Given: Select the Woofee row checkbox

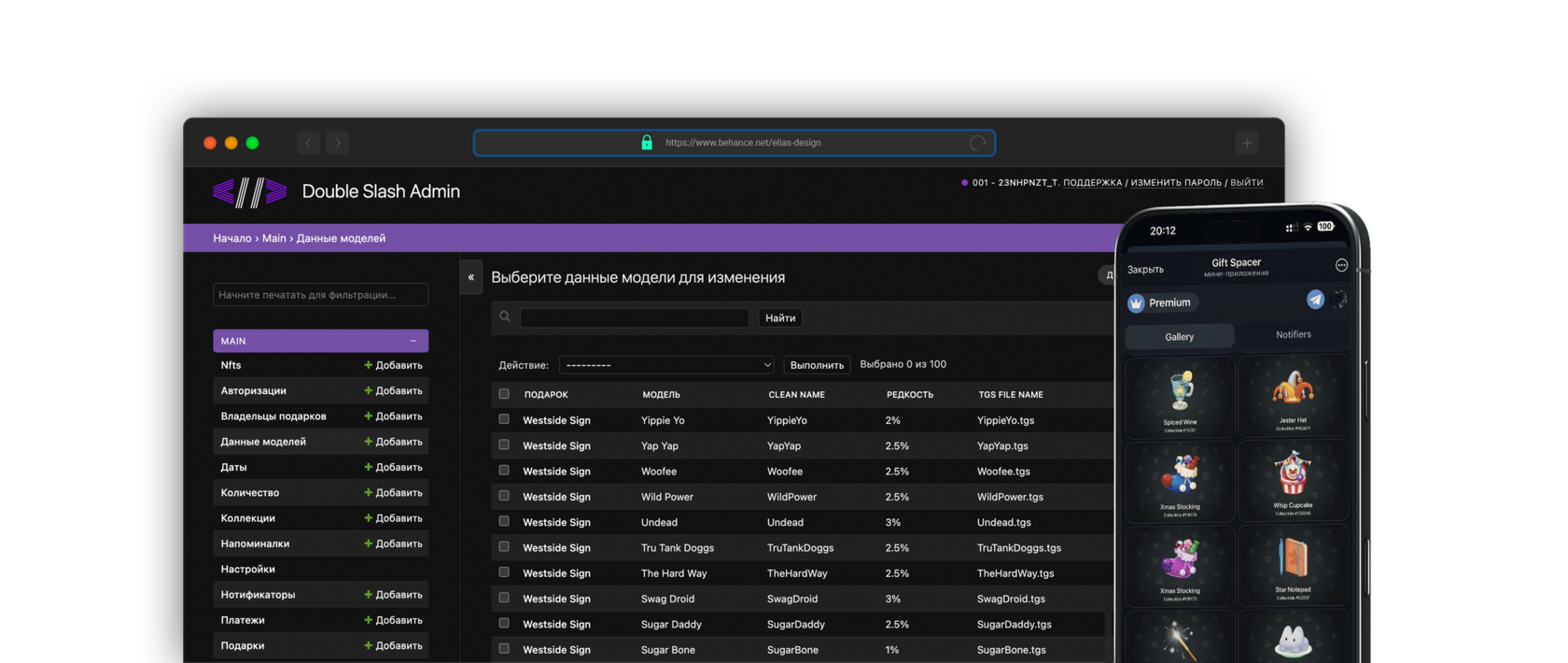Looking at the screenshot, I should pyautogui.click(x=504, y=471).
